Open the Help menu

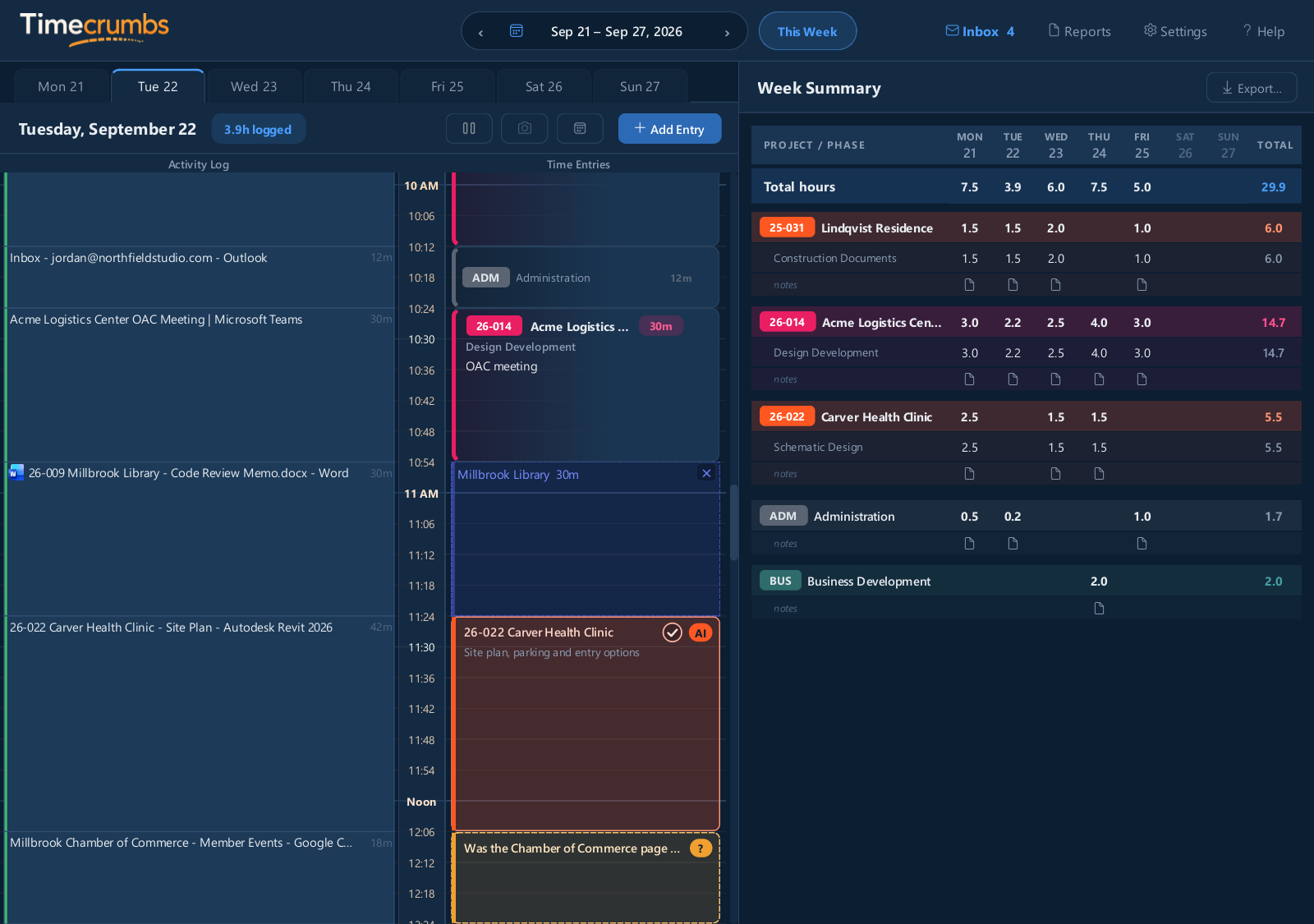[1263, 31]
